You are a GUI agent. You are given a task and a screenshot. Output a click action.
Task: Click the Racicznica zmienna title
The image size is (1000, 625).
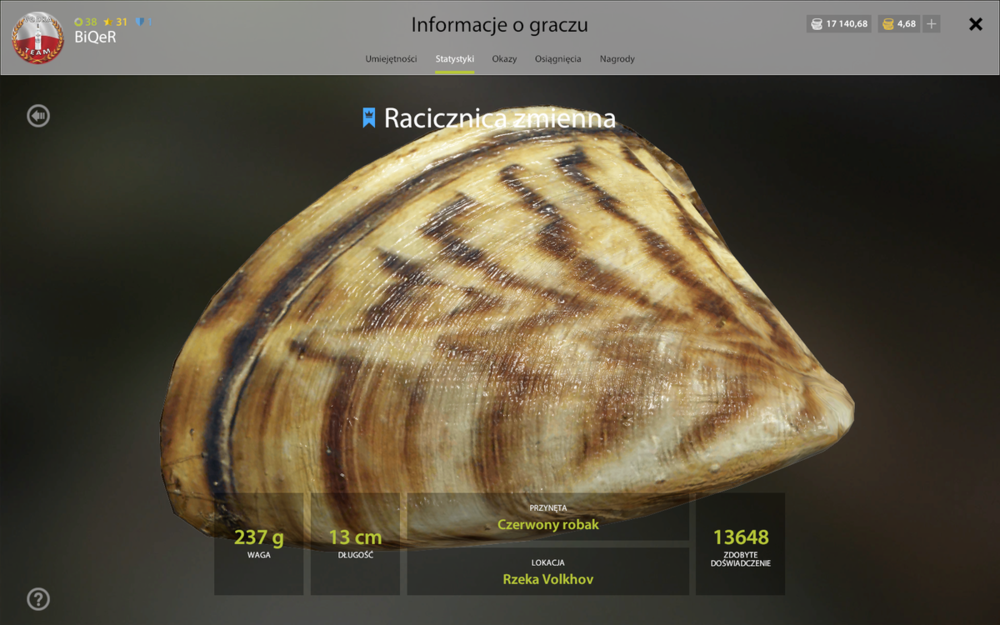[x=499, y=118]
